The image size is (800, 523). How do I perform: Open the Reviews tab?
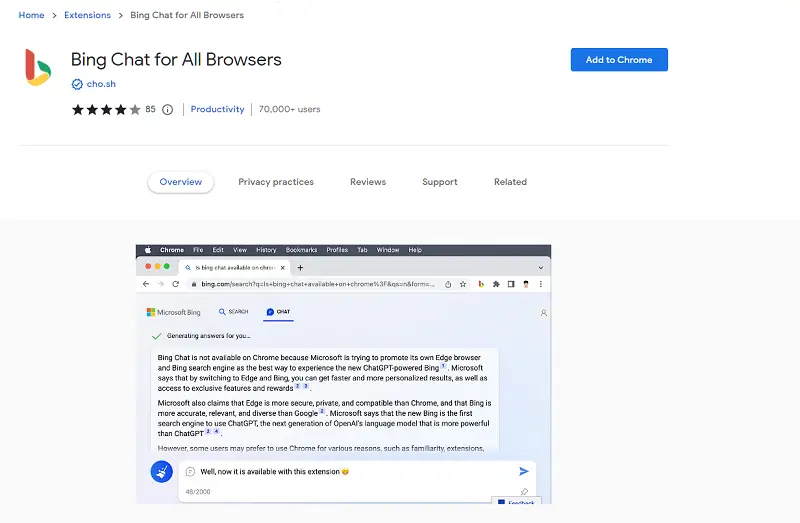[368, 182]
